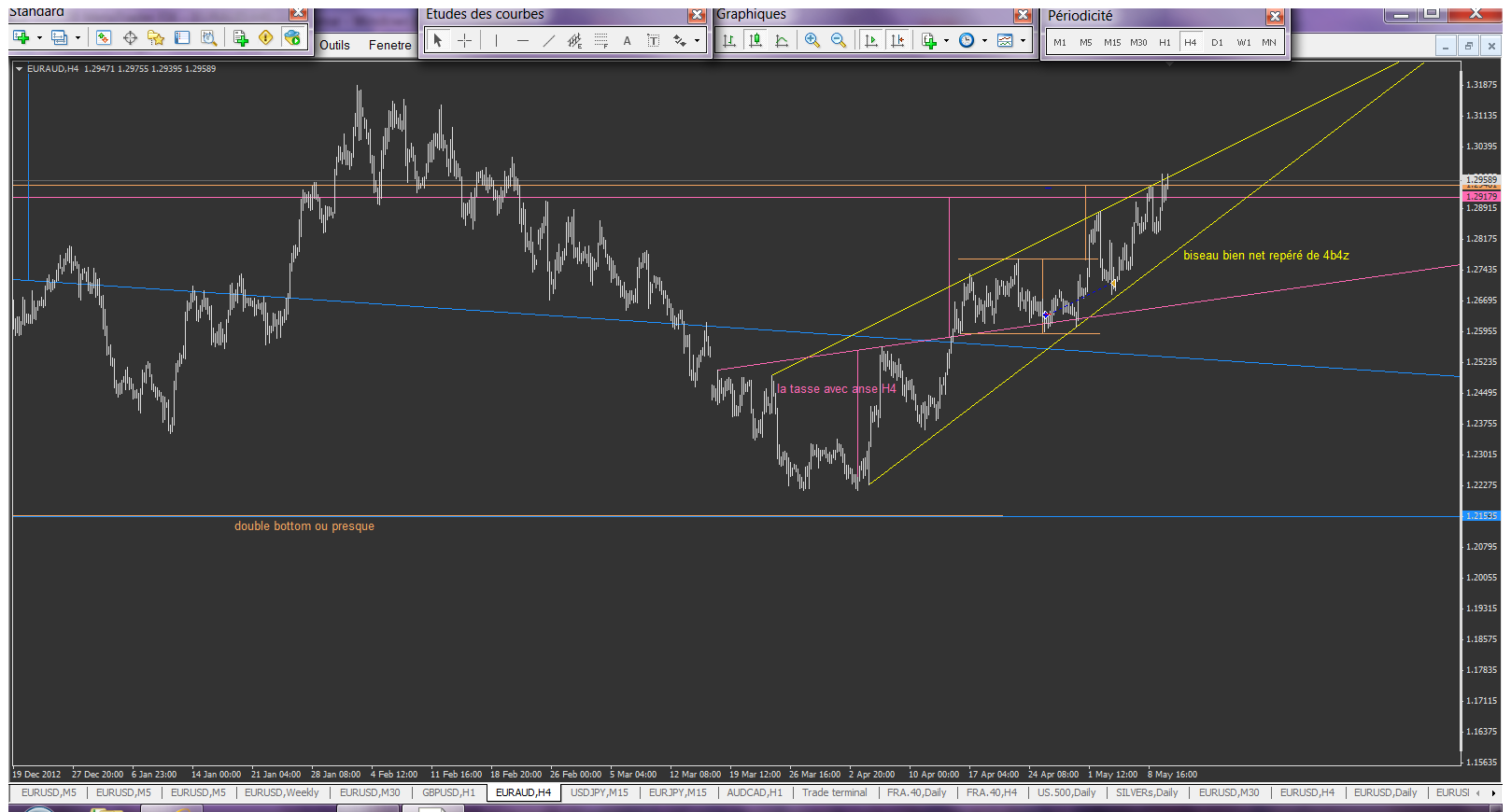Toggle the chart shift button
Image resolution: width=1511 pixels, height=812 pixels.
[897, 40]
